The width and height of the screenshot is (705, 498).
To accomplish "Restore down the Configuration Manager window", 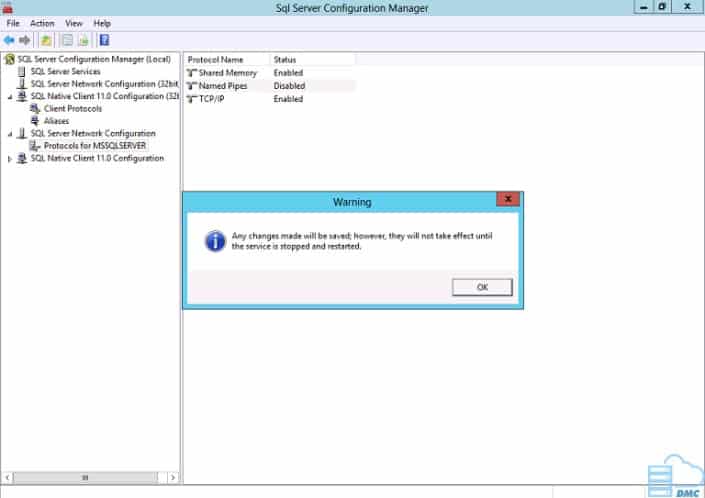I will click(662, 7).
